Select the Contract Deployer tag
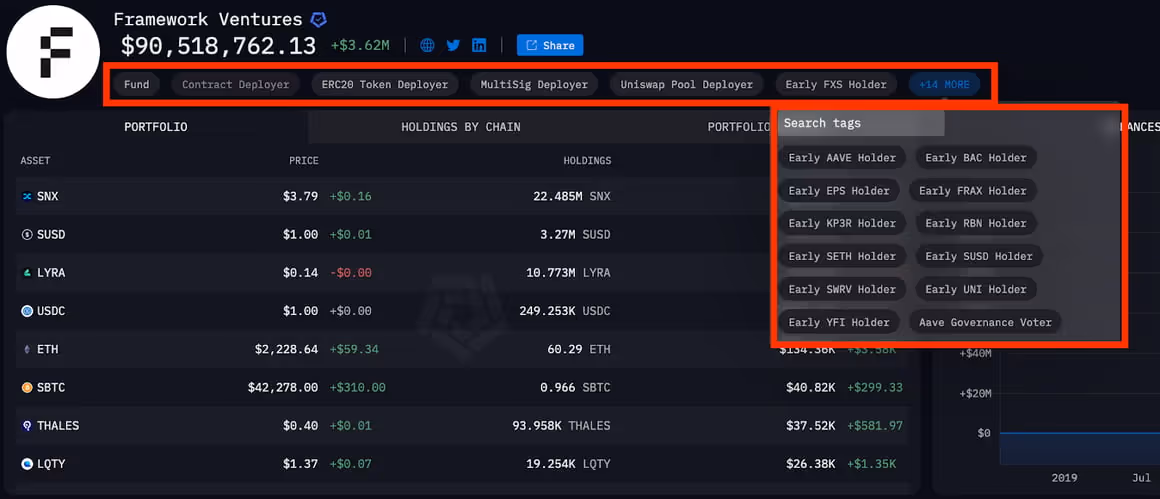The image size is (1160, 499). (235, 84)
